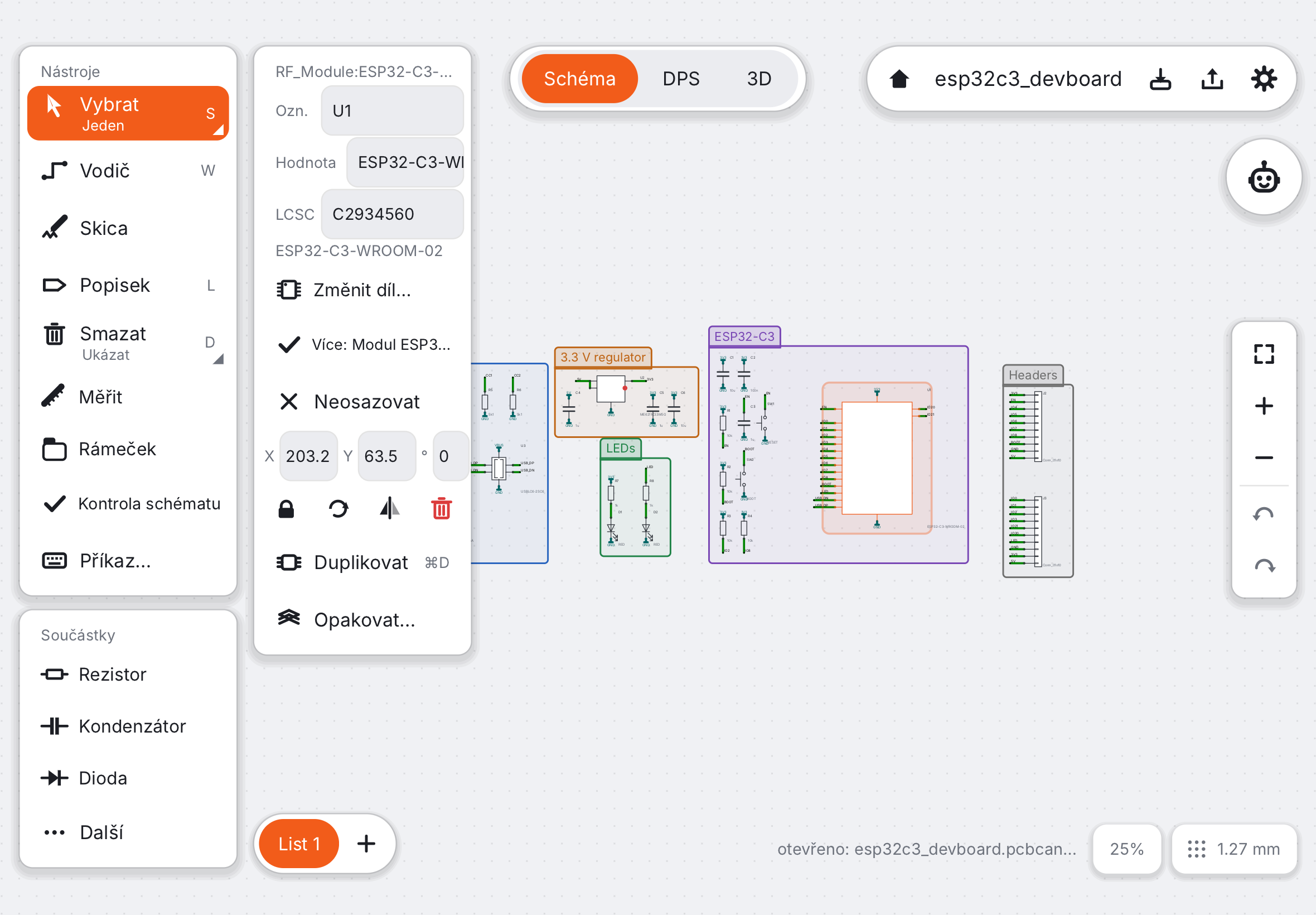Open Další more components
Image resolution: width=1316 pixels, height=915 pixels.
[128, 832]
